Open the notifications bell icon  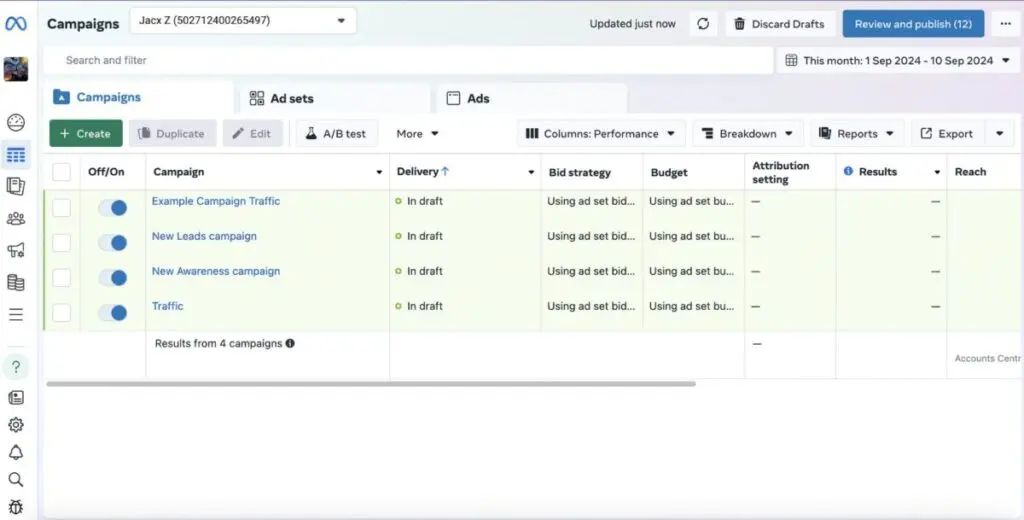pyautogui.click(x=16, y=452)
